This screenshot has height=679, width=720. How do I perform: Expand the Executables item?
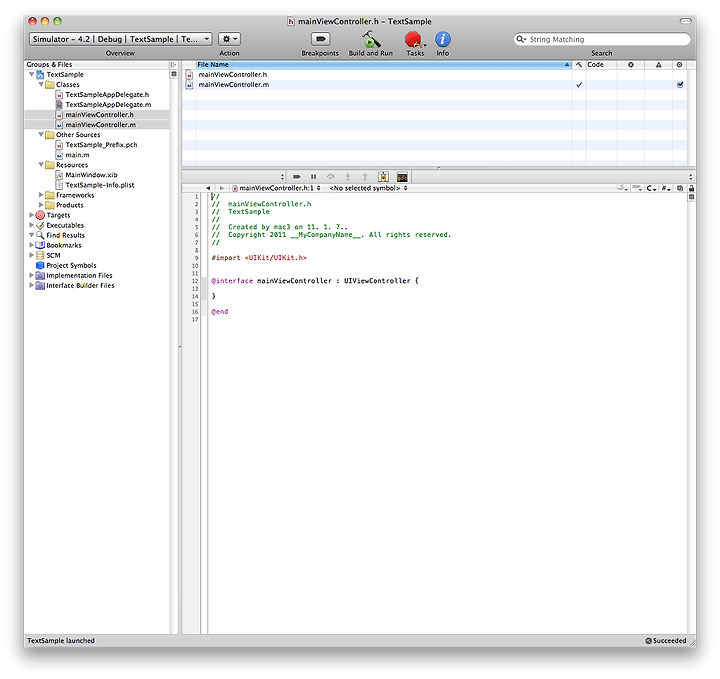coord(32,225)
